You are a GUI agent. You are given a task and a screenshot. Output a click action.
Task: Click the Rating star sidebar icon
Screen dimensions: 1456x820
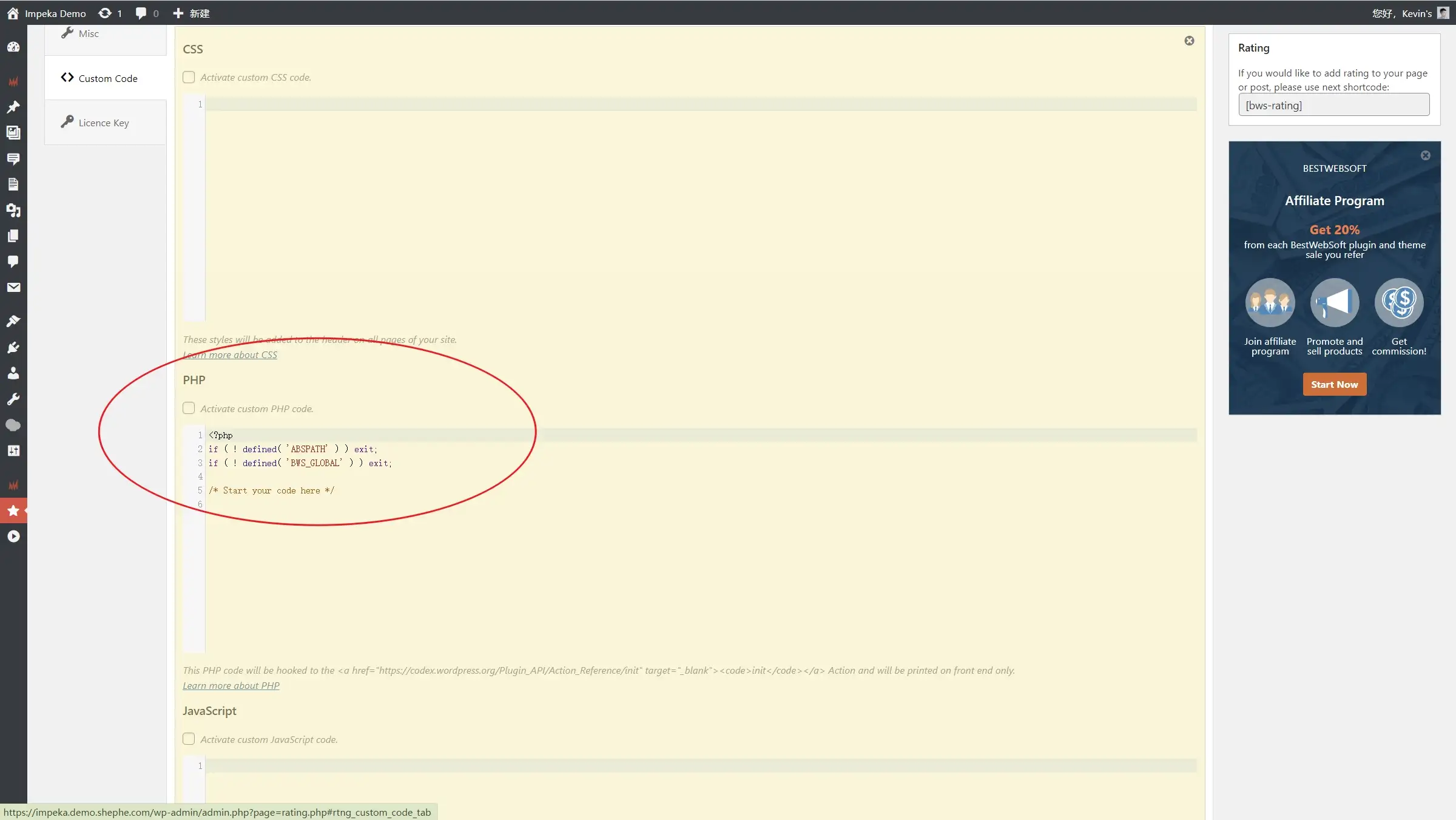coord(13,510)
